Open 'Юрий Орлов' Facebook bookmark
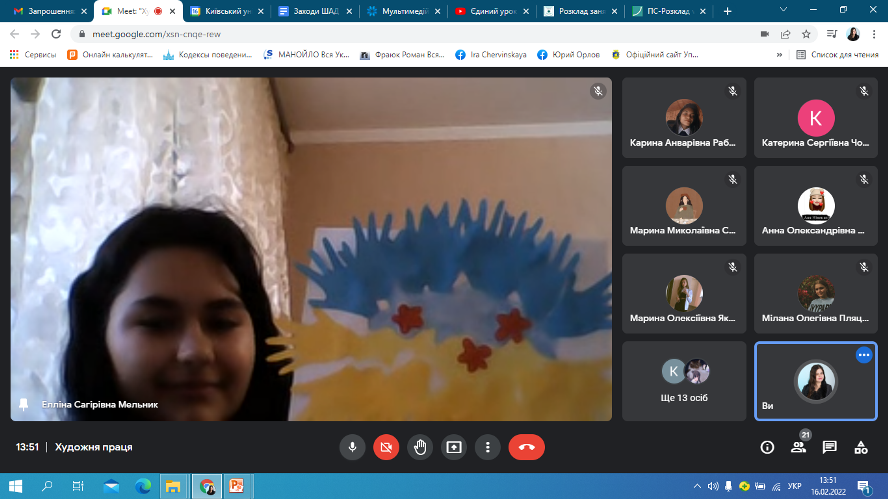This screenshot has width=888, height=499. [x=569, y=54]
